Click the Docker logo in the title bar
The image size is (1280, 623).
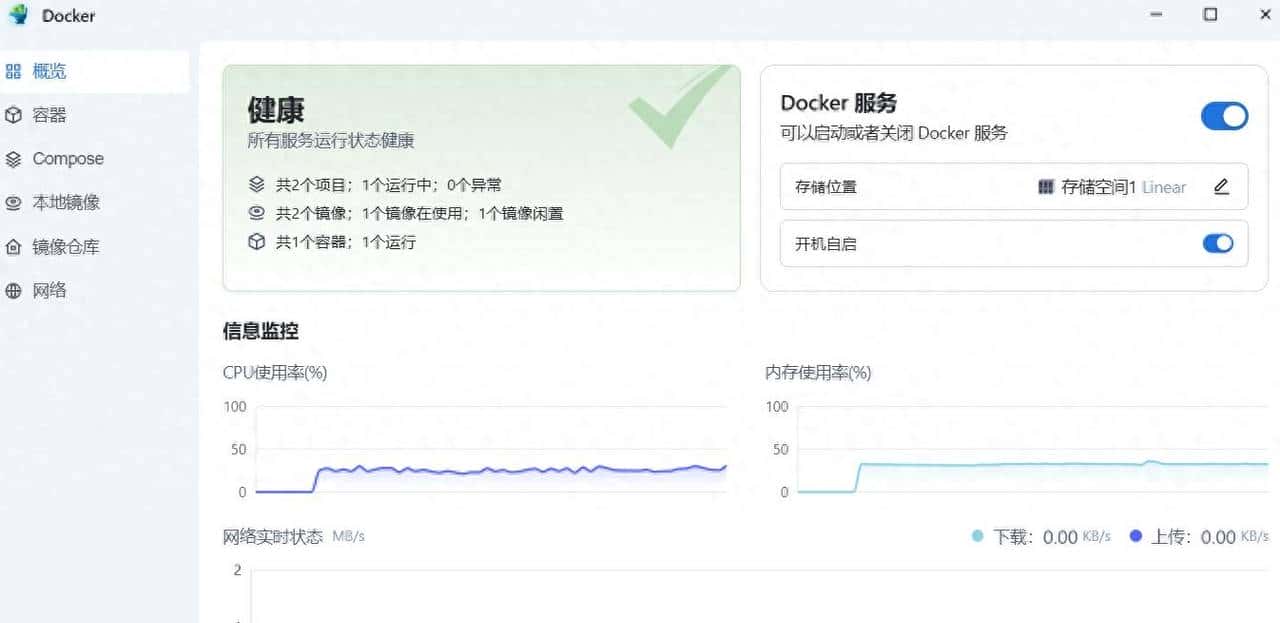(19, 15)
